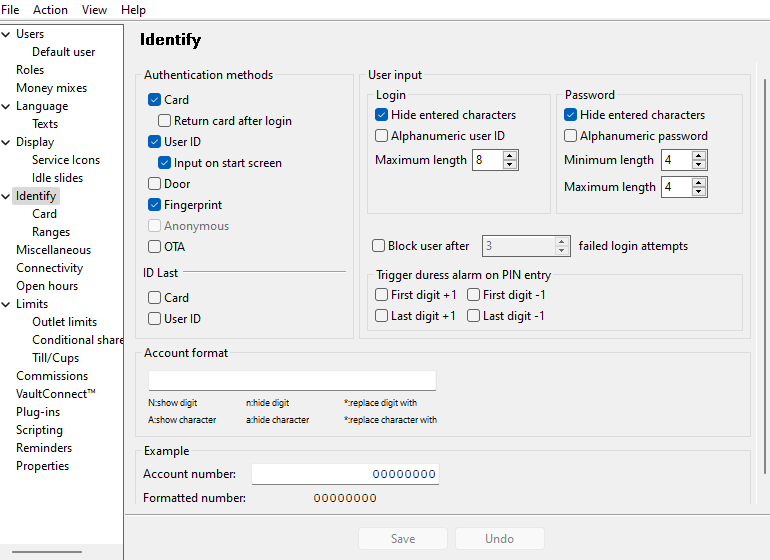Click the sidebar horizontal scrollbar
Image resolution: width=770 pixels, height=560 pixels.
(48, 551)
